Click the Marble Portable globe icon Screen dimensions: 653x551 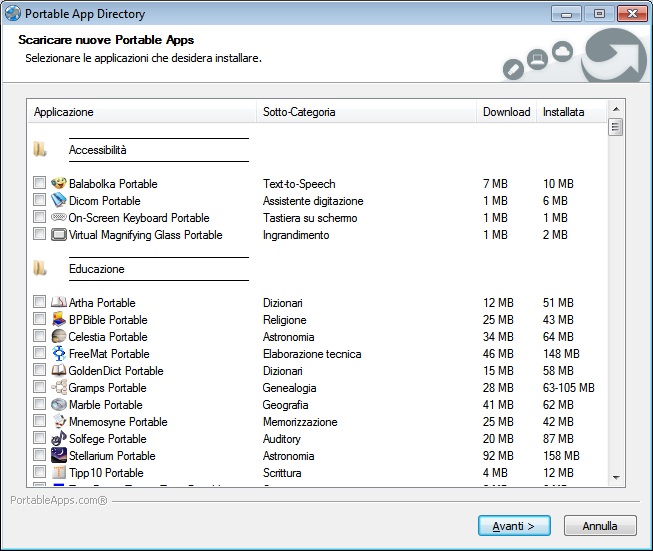click(x=59, y=404)
